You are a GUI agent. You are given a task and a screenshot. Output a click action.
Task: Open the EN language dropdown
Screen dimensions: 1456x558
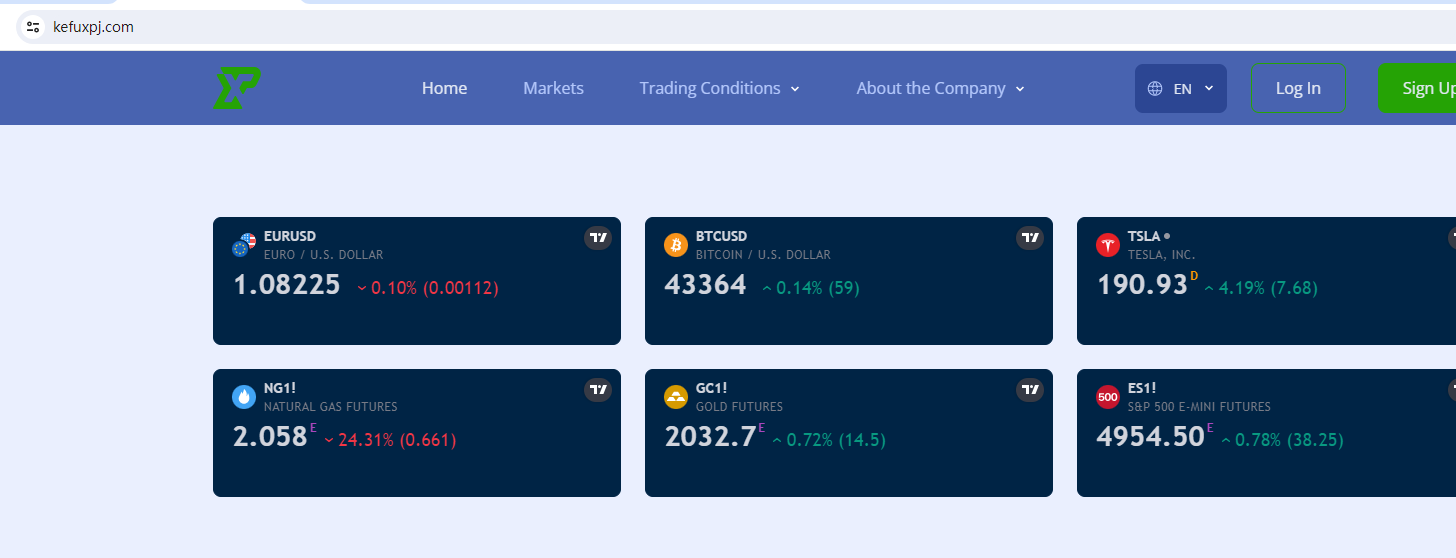[1181, 88]
